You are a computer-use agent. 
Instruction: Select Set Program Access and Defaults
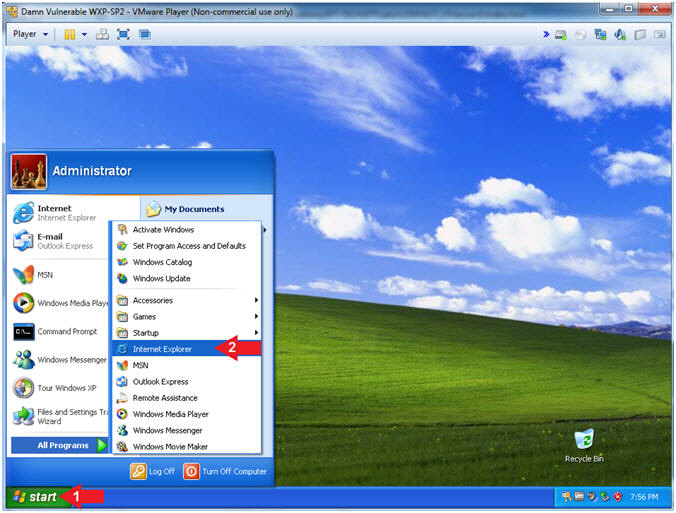[x=187, y=246]
